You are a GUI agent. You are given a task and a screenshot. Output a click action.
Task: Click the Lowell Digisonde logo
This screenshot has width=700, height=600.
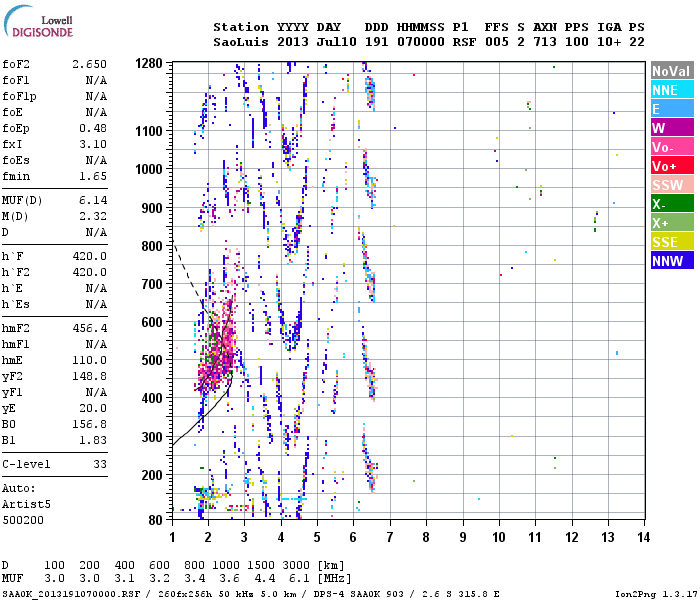(x=38, y=22)
